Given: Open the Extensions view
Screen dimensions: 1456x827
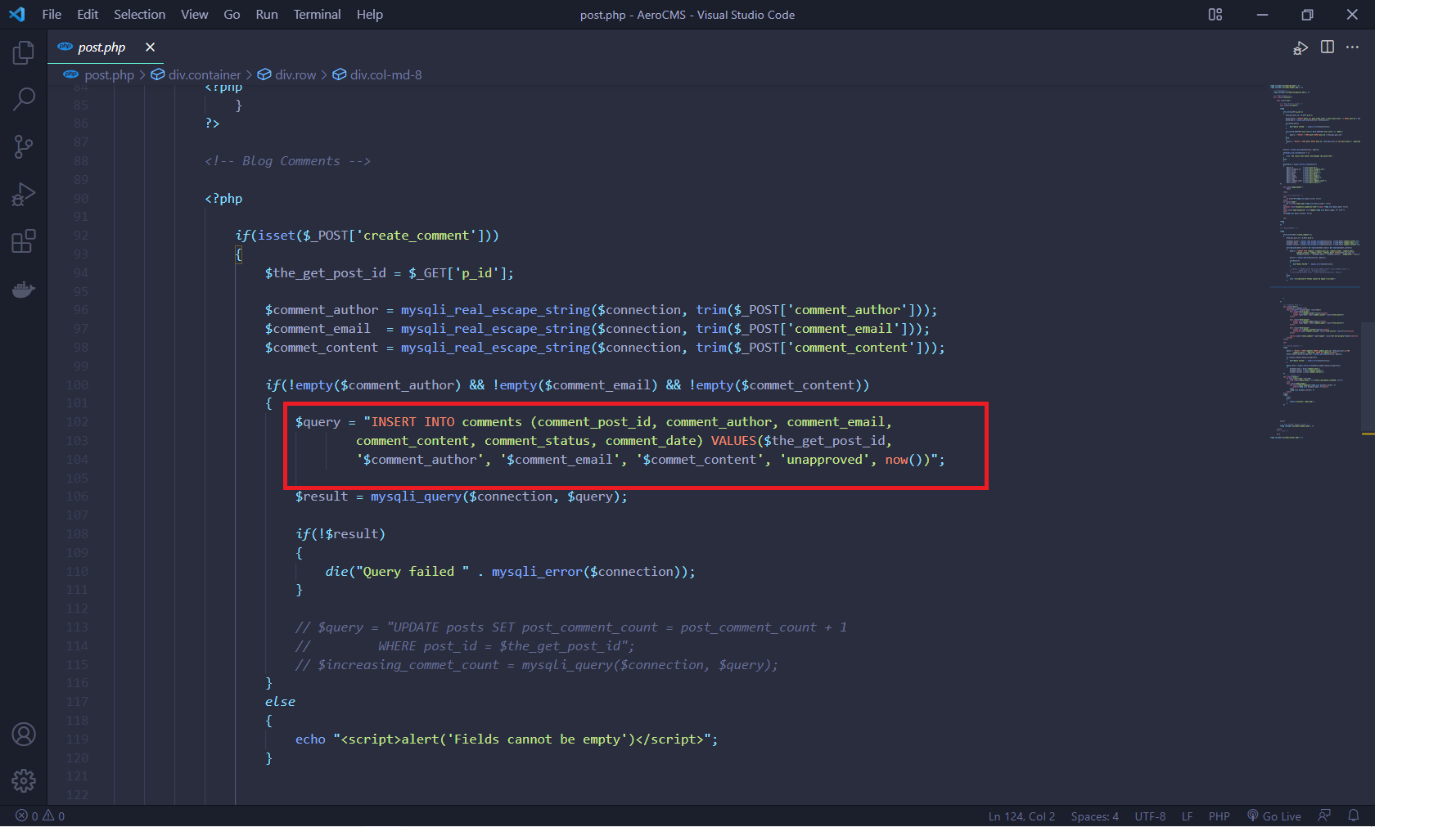Looking at the screenshot, I should point(24,241).
